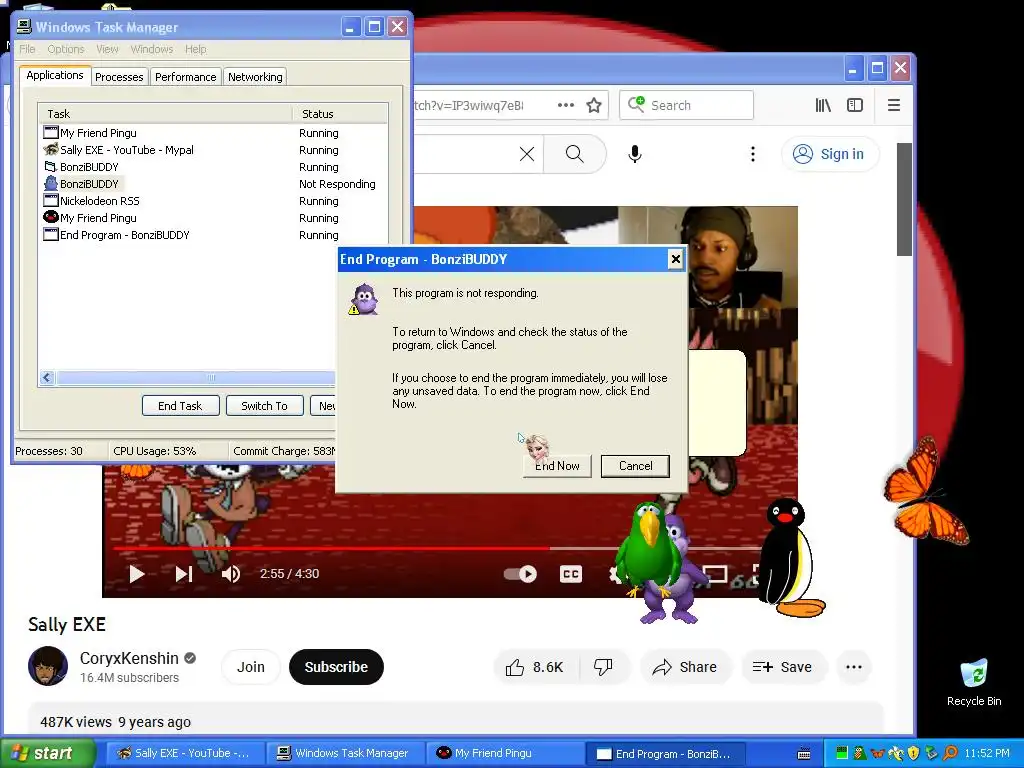Open Task Manager Help menu
This screenshot has height=768, width=1024.
[195, 49]
